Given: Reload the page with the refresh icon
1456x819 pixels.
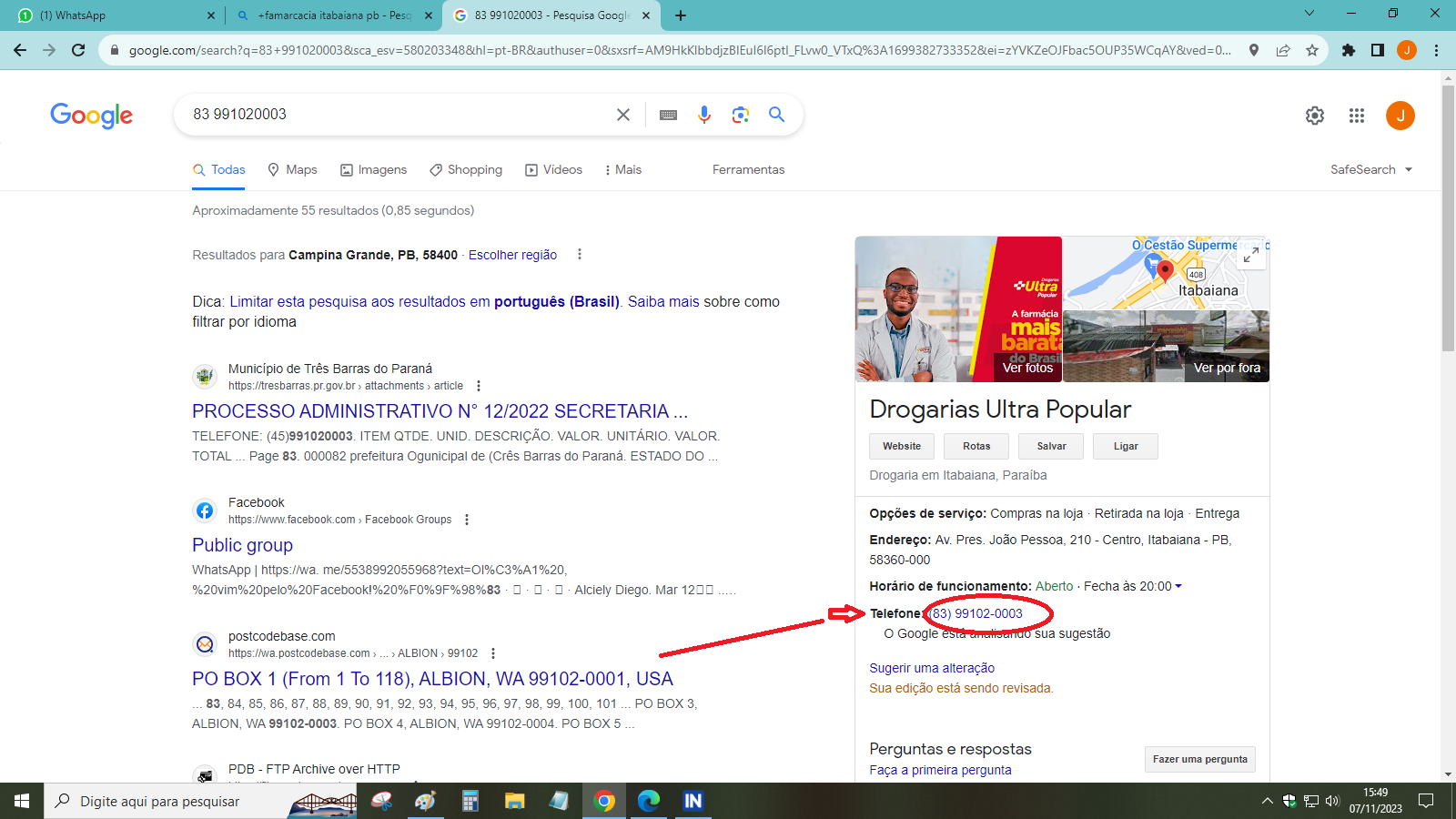Looking at the screenshot, I should pos(78,50).
